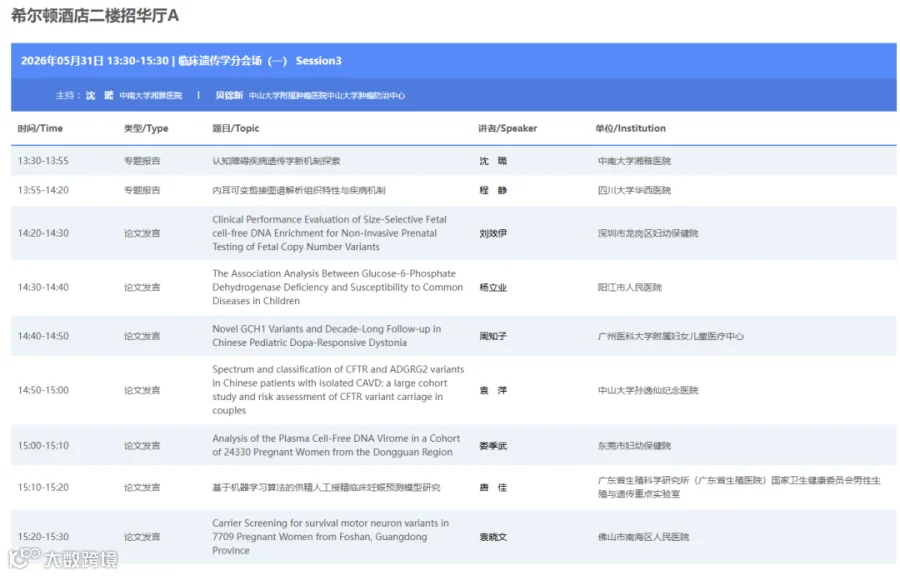Open the Carrier Screening survival motor neuron topic

(x=331, y=537)
